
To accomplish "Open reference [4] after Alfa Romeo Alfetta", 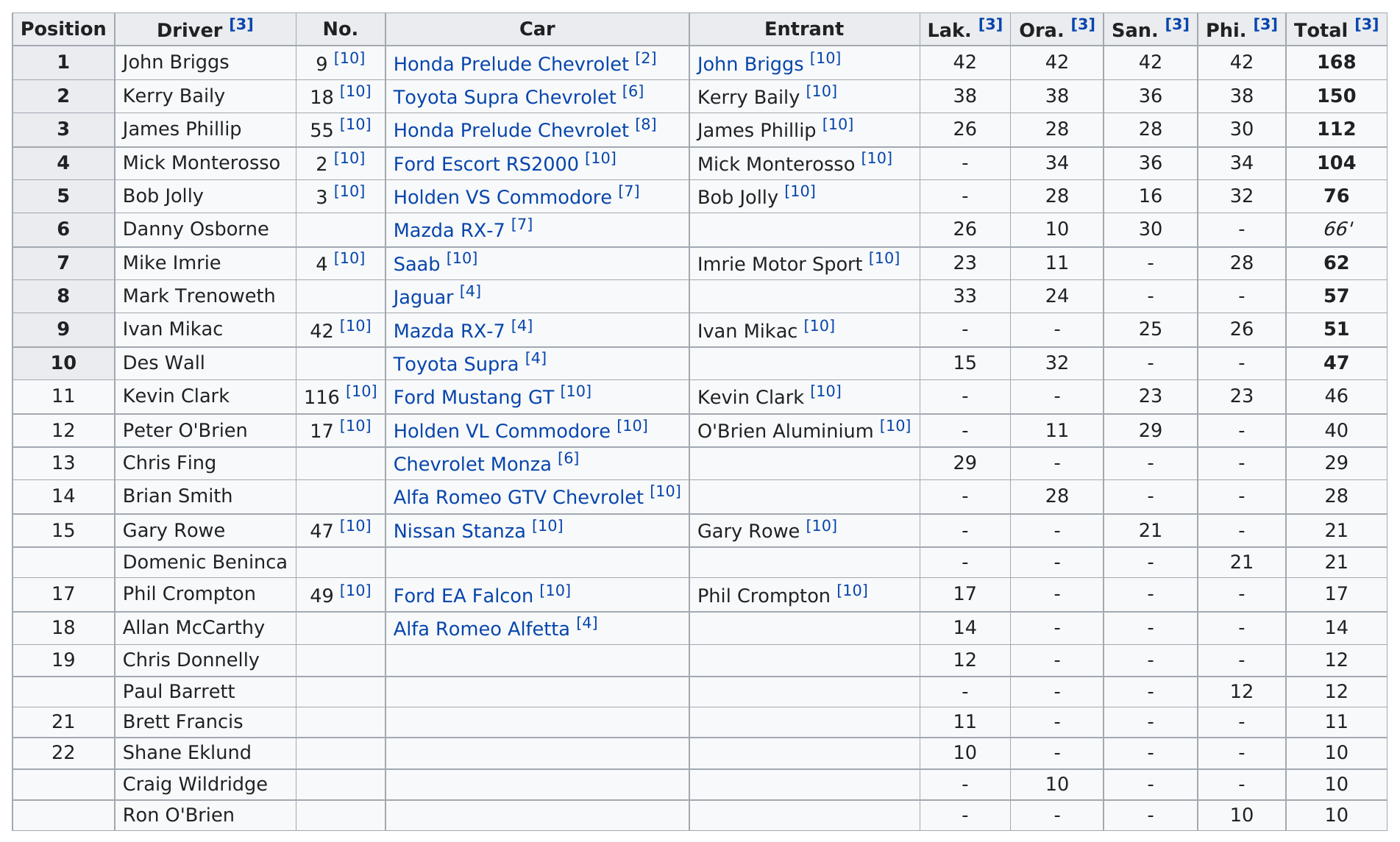I will (x=587, y=623).
